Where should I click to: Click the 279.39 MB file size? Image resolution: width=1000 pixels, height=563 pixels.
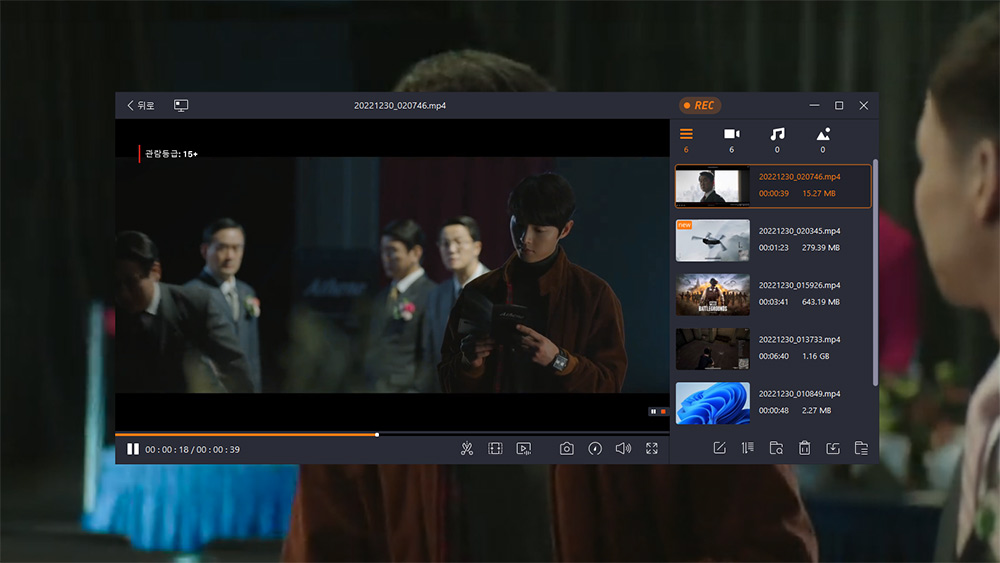[821, 247]
